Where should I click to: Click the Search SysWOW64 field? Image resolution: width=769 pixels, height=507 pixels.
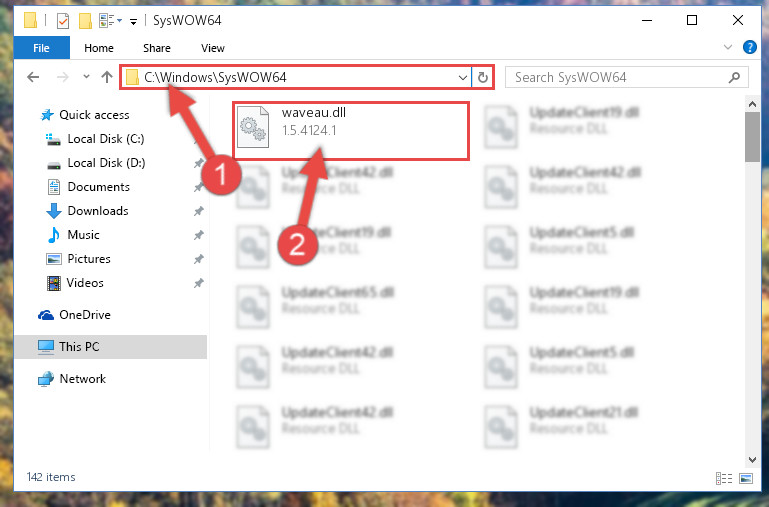point(618,77)
